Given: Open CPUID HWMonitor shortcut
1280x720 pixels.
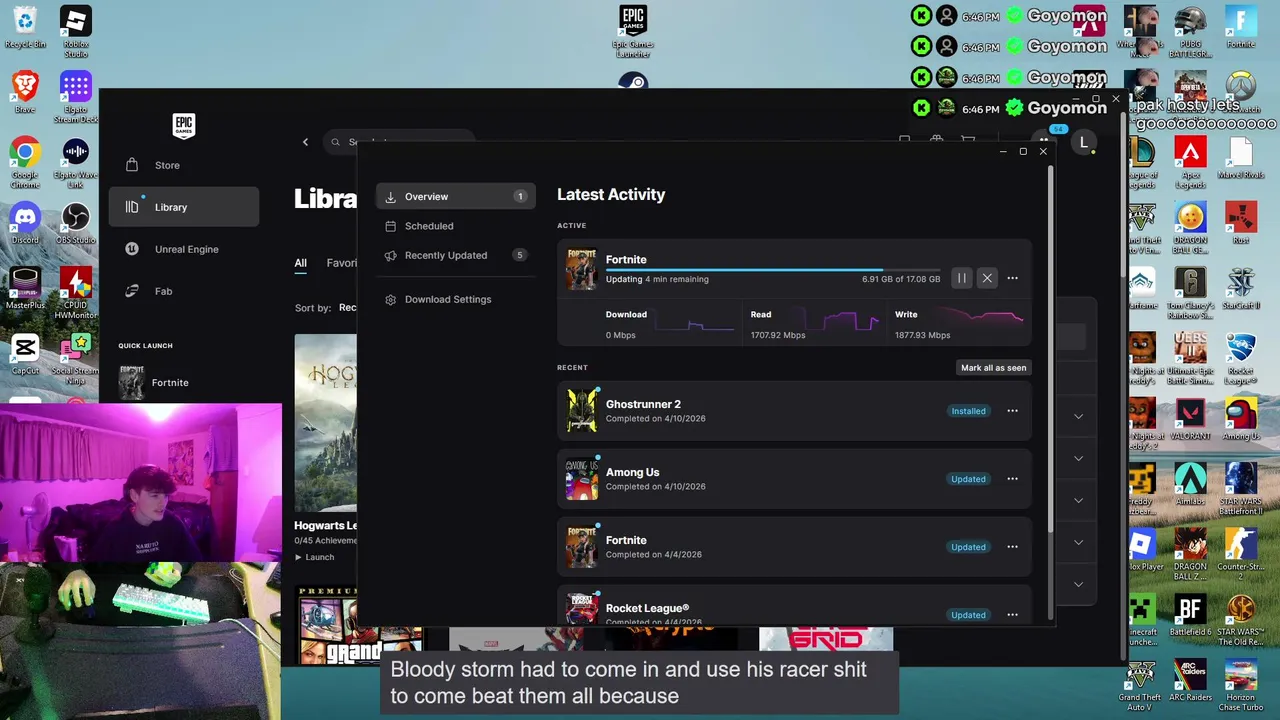Looking at the screenshot, I should click(x=75, y=292).
